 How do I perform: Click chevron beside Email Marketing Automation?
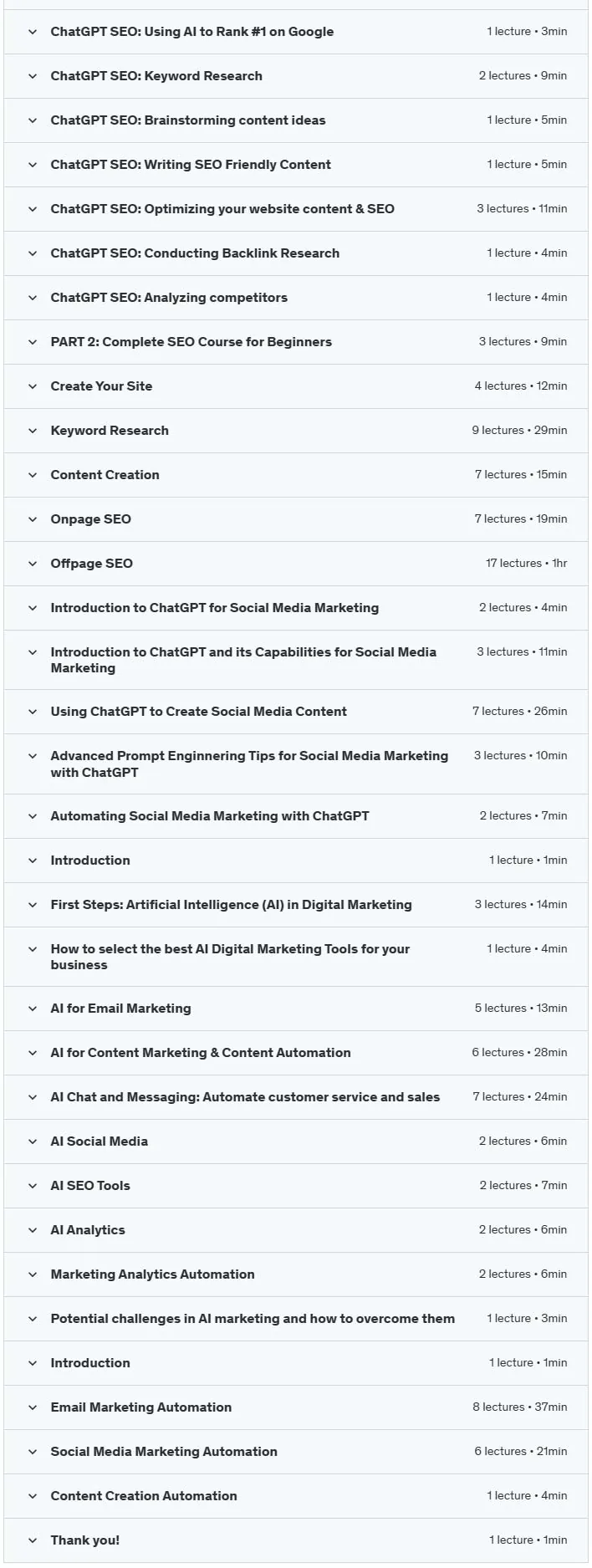click(33, 1407)
